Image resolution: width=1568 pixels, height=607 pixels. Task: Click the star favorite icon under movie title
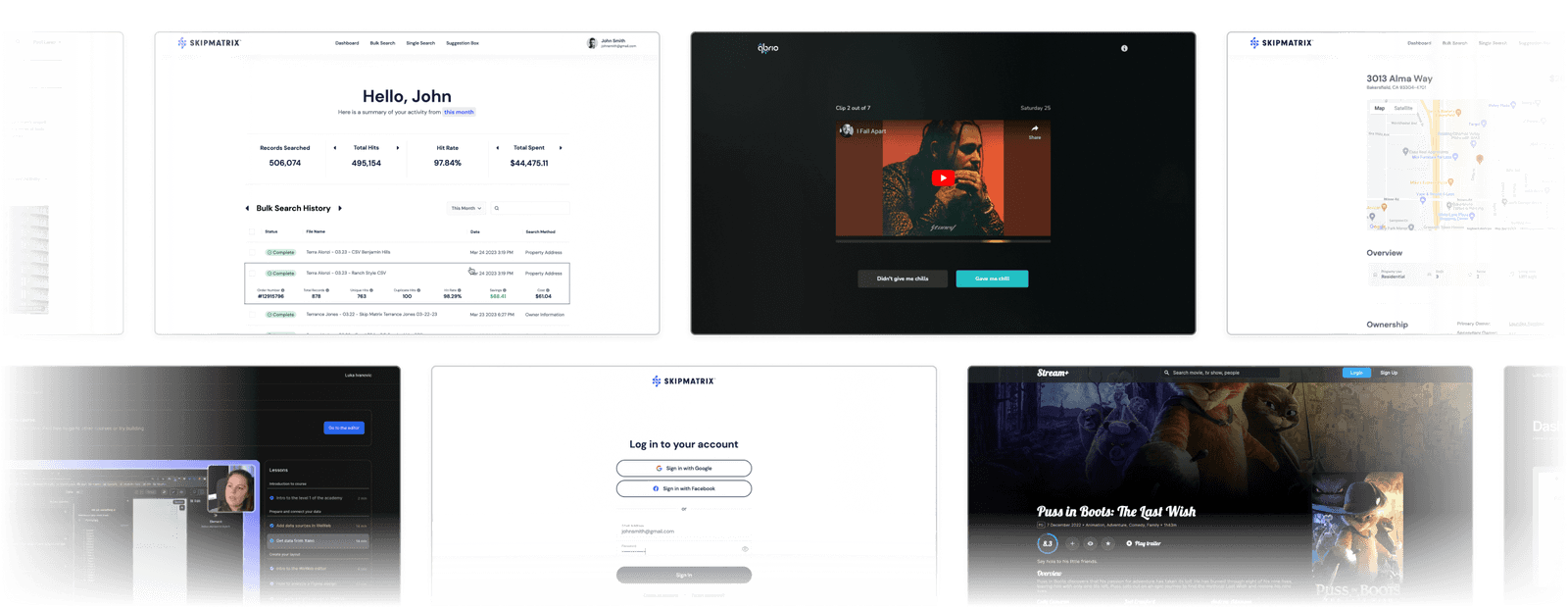pos(1108,543)
